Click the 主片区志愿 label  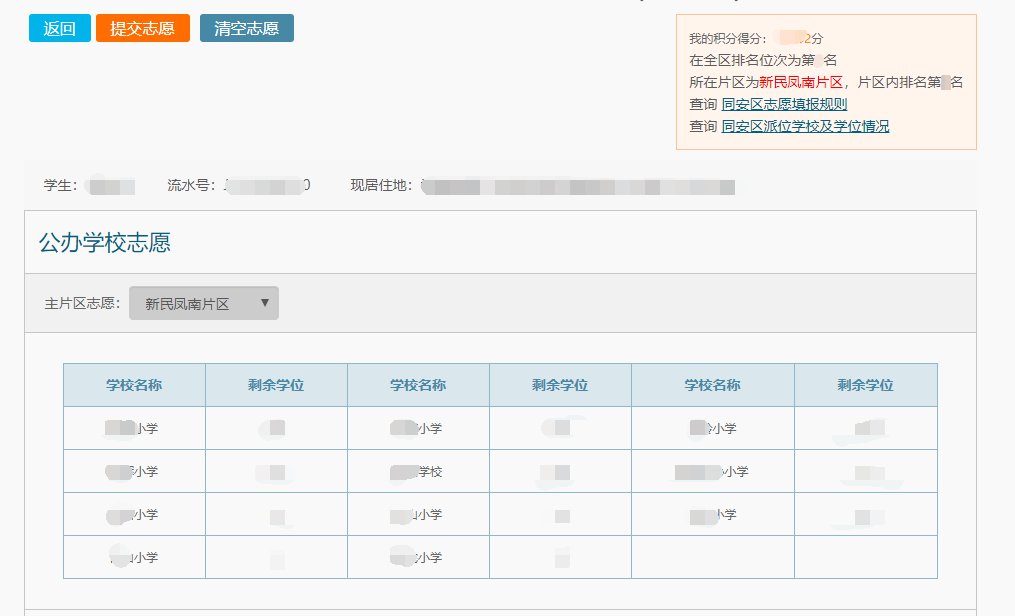83,304
